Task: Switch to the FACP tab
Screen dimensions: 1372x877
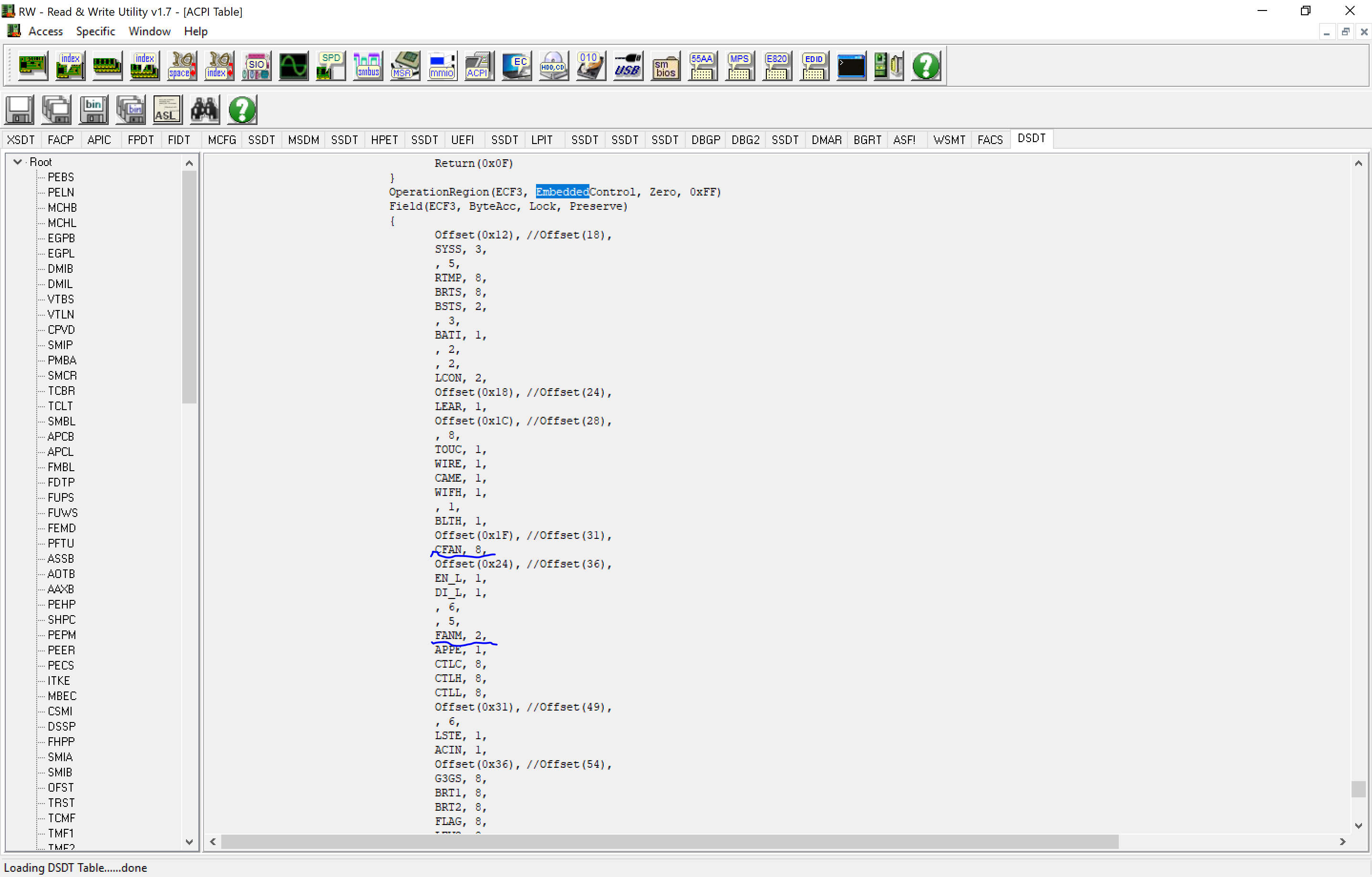Action: click(61, 140)
